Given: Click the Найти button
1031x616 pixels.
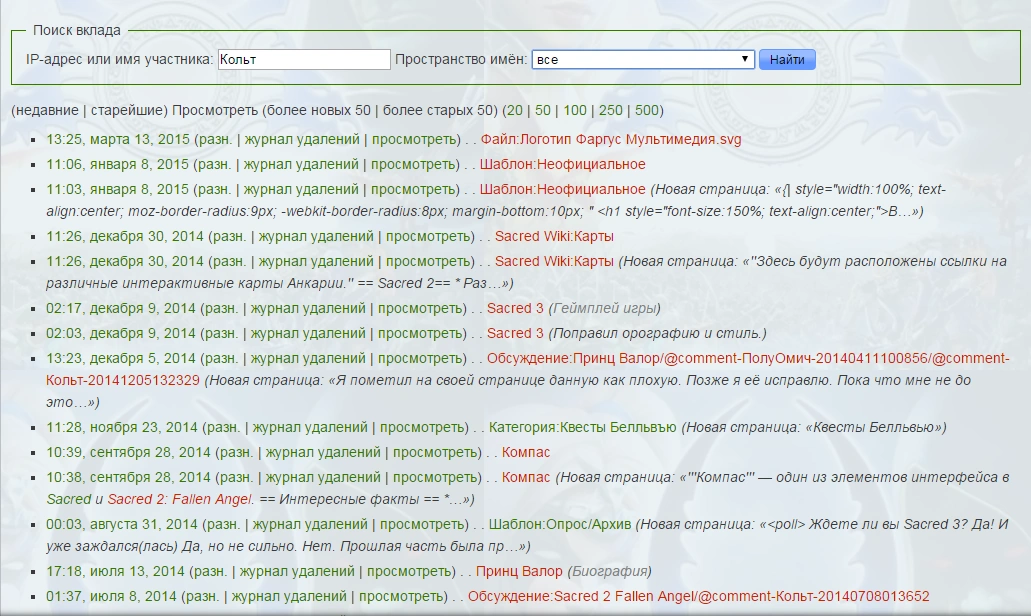Looking at the screenshot, I should (787, 59).
